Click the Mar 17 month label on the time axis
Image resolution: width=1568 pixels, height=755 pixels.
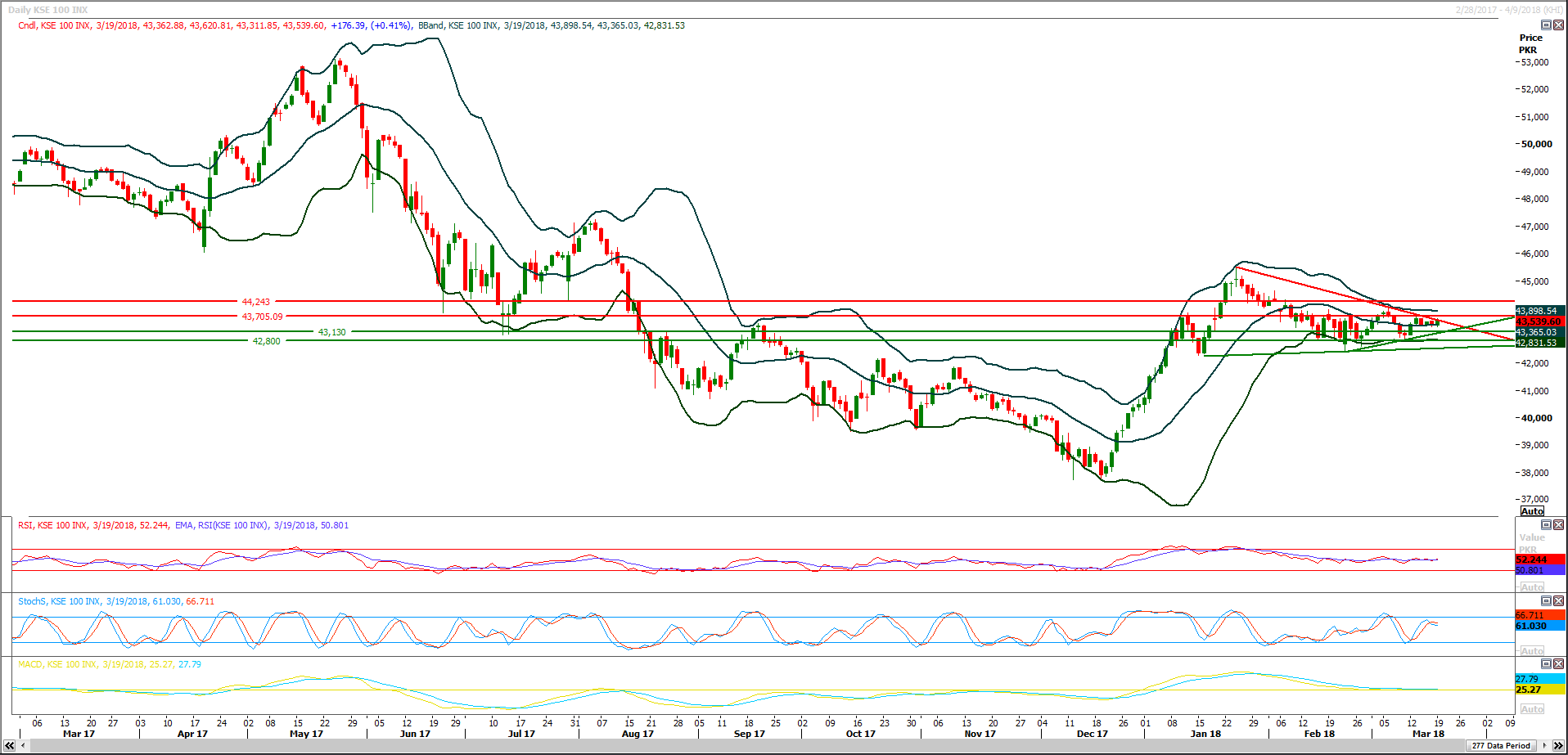point(79,734)
